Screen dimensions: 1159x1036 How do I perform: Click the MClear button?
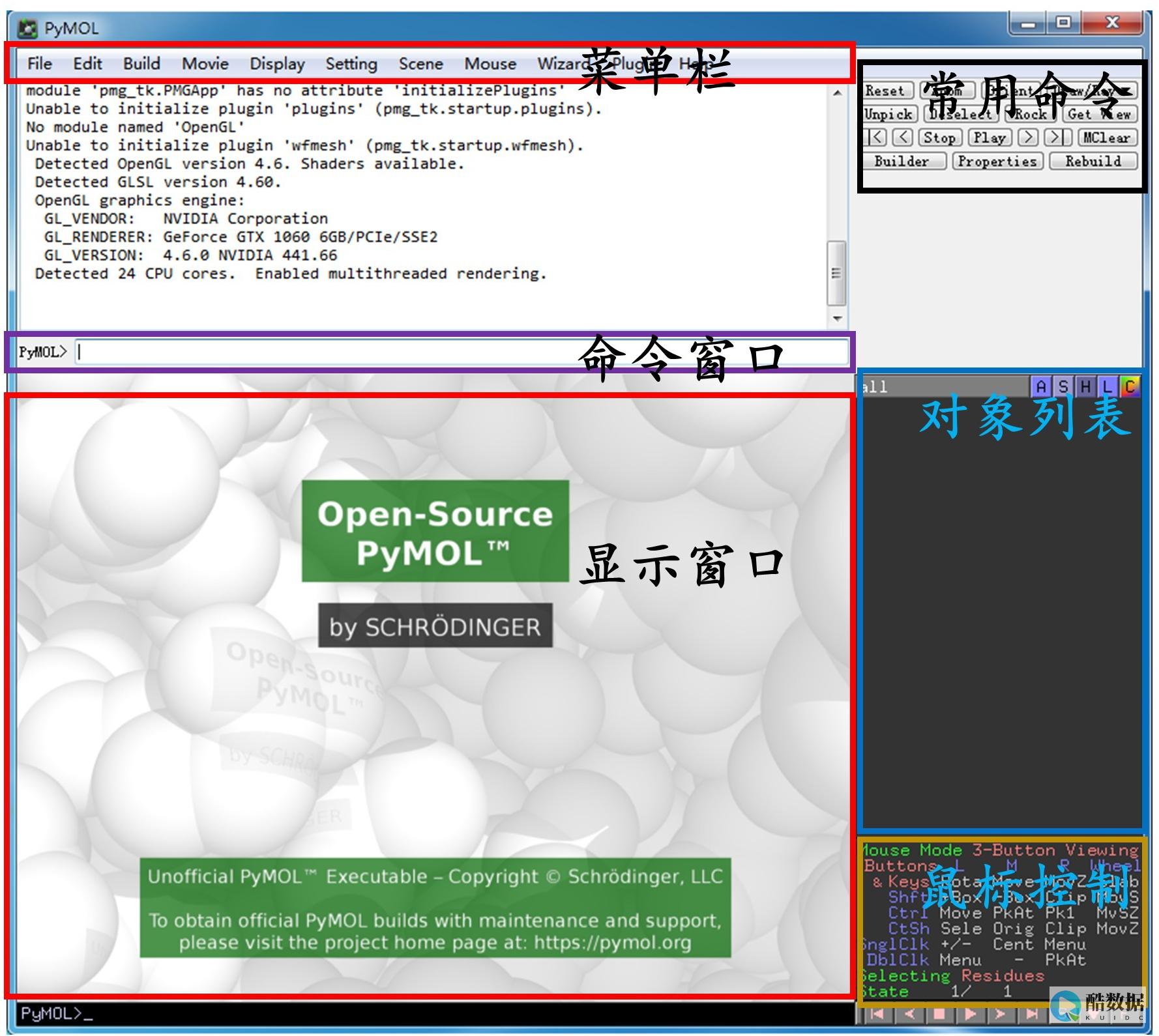(1107, 137)
